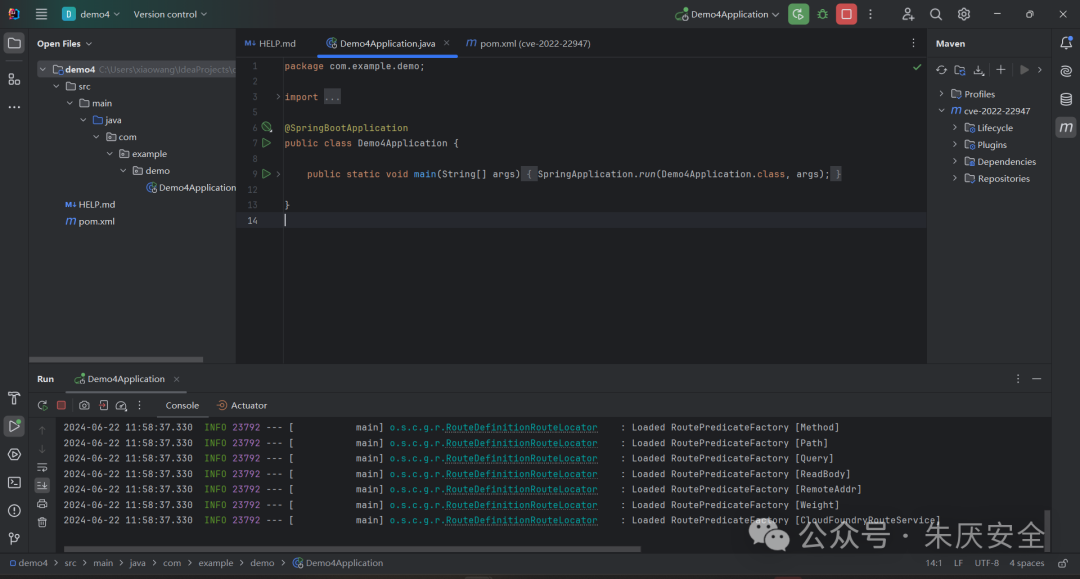Click run gutter icon beside main method

[266, 174]
